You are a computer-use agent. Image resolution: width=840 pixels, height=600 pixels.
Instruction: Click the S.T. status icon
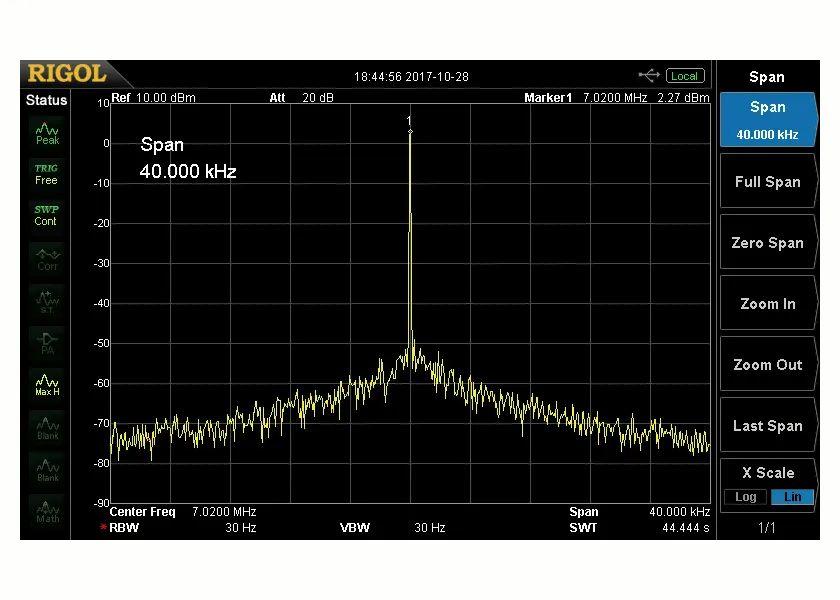pyautogui.click(x=47, y=300)
